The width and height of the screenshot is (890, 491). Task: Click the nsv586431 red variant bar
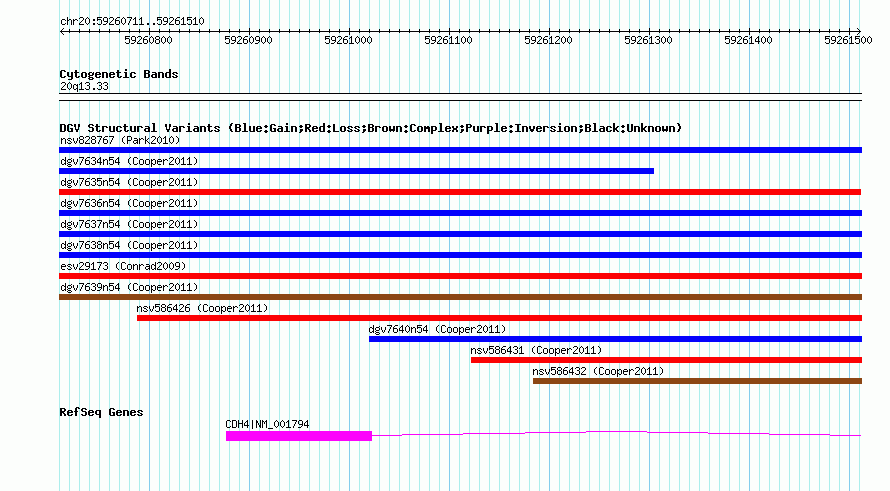[x=666, y=360]
